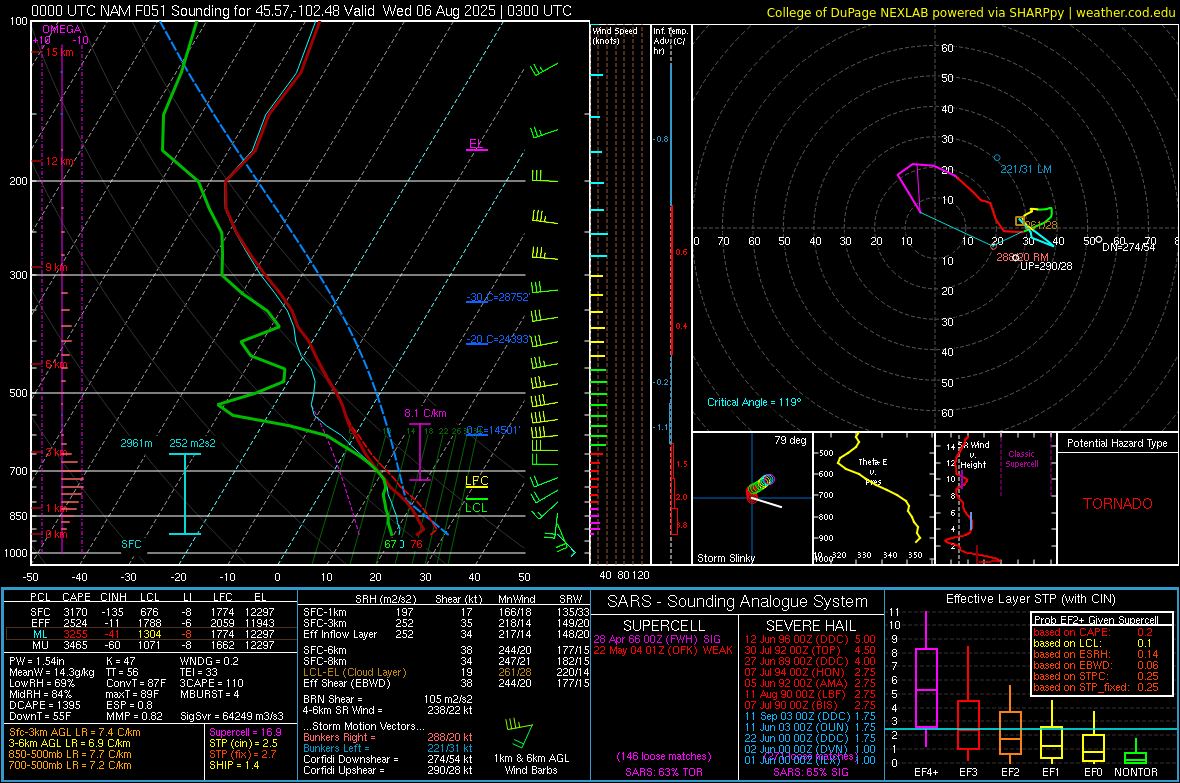The width and height of the screenshot is (1180, 783).
Task: Click the Storm Slinky caption
Action: point(725,558)
